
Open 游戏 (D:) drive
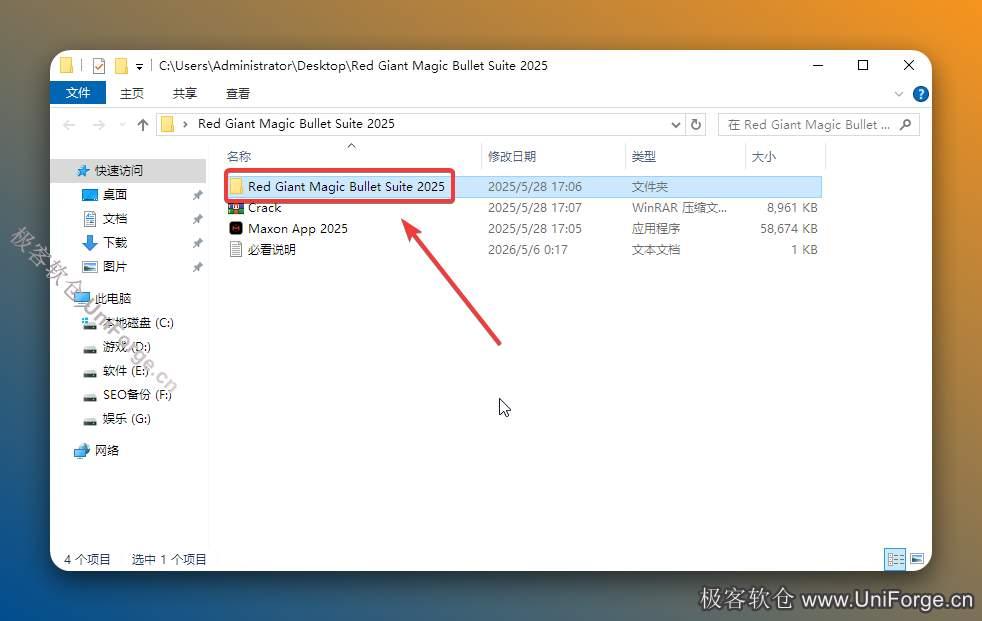pos(127,347)
